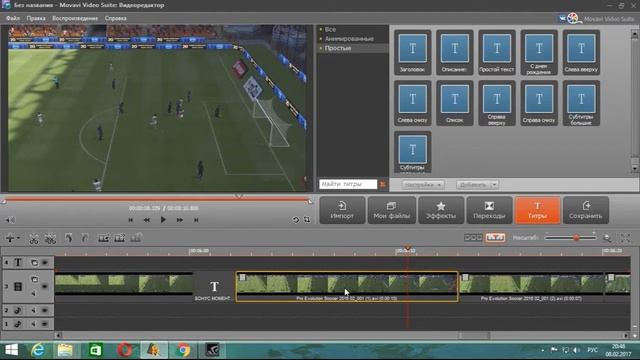Screen dimensions: 640x360
Task: Select the Заголовок title preset
Action: tap(412, 52)
